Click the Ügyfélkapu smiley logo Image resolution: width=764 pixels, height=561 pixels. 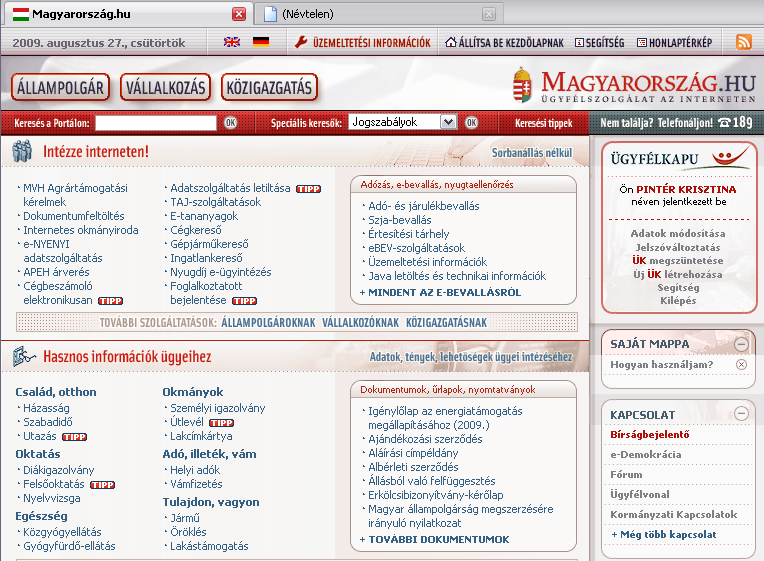click(730, 158)
